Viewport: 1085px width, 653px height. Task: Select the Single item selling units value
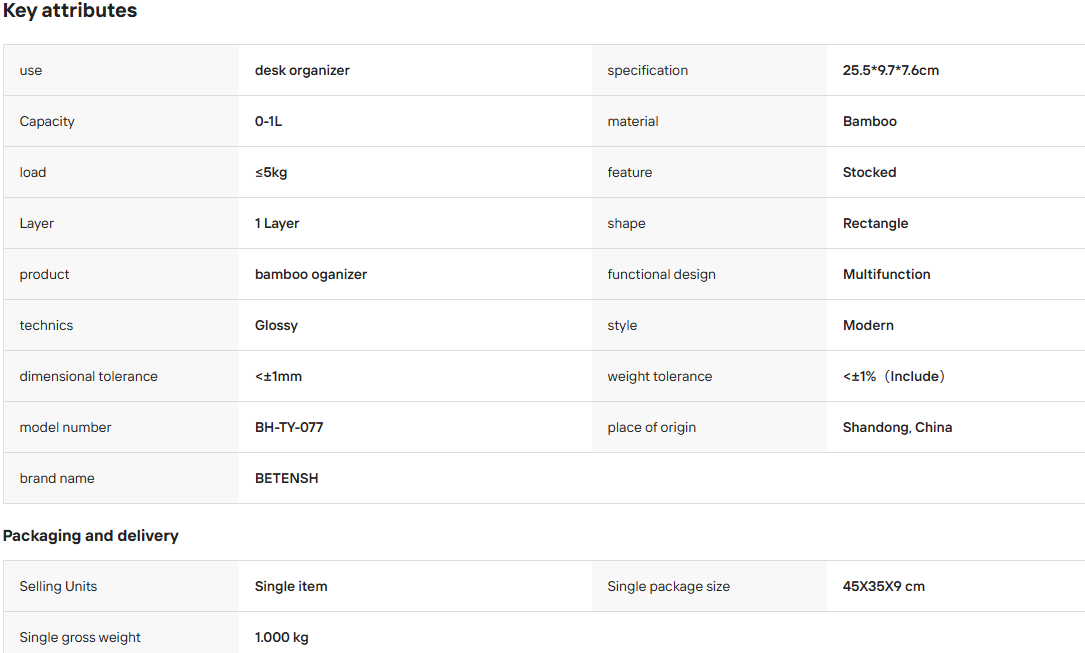coord(291,587)
